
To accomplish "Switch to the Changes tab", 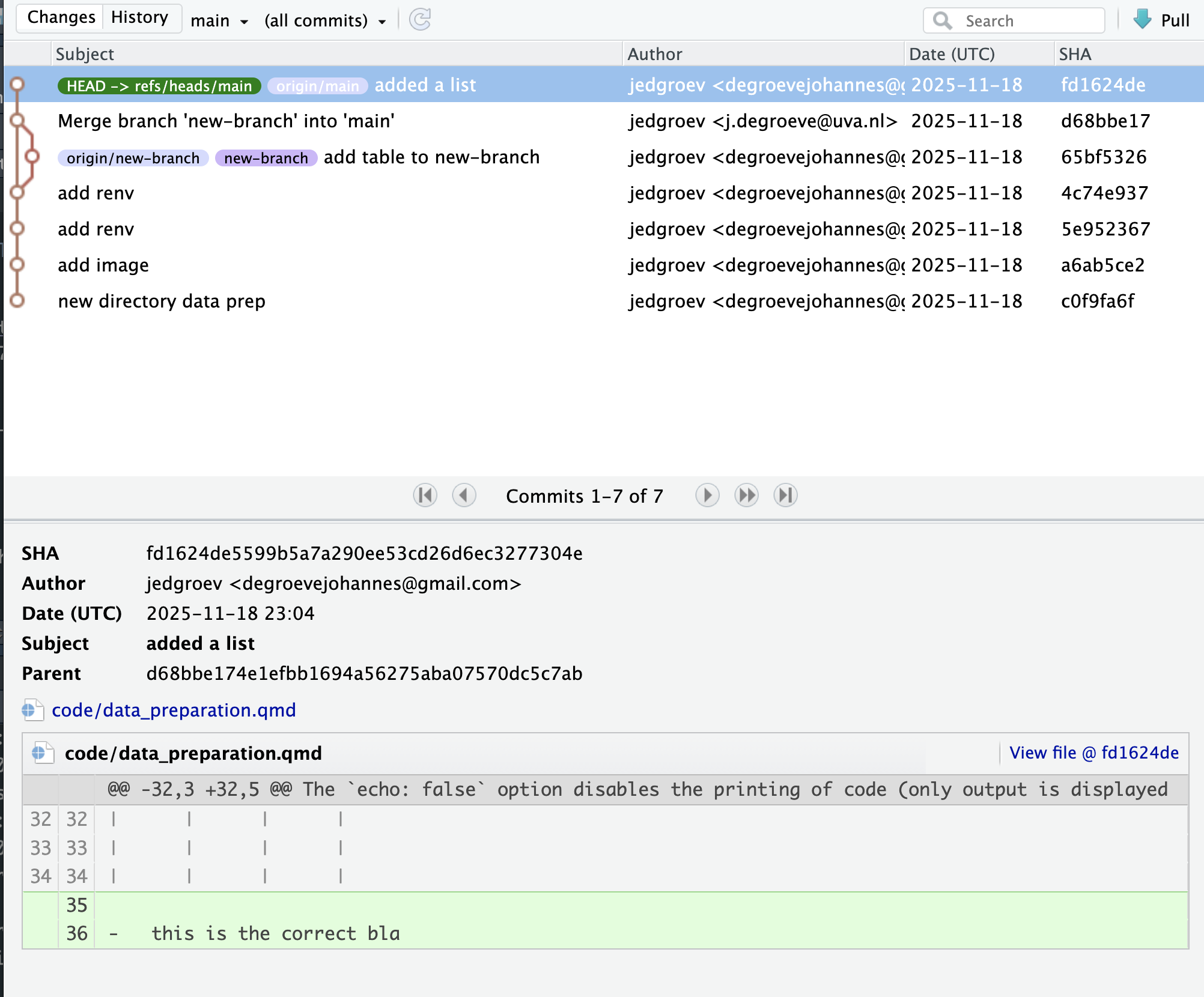I will (61, 17).
